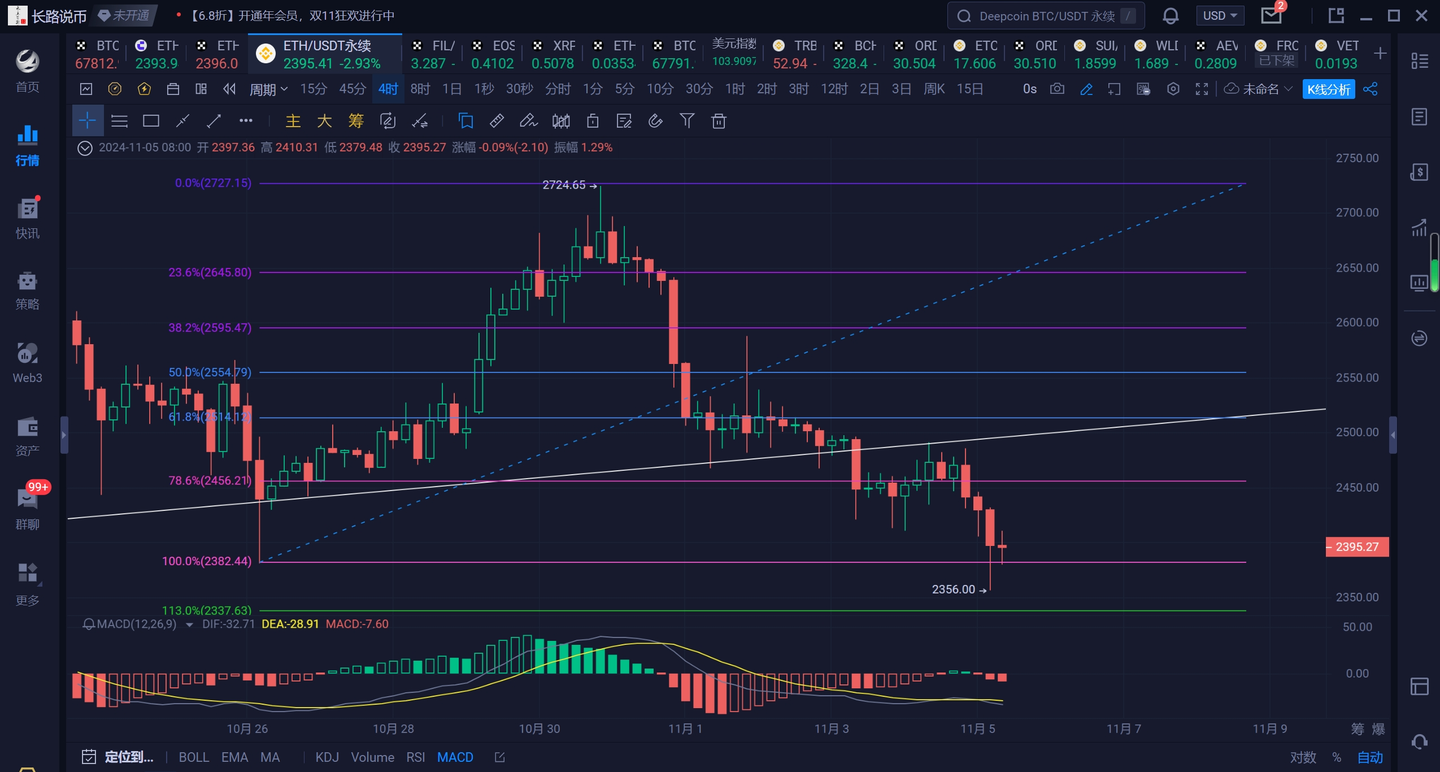
Task: Click the K线分析 button
Action: click(x=1328, y=89)
